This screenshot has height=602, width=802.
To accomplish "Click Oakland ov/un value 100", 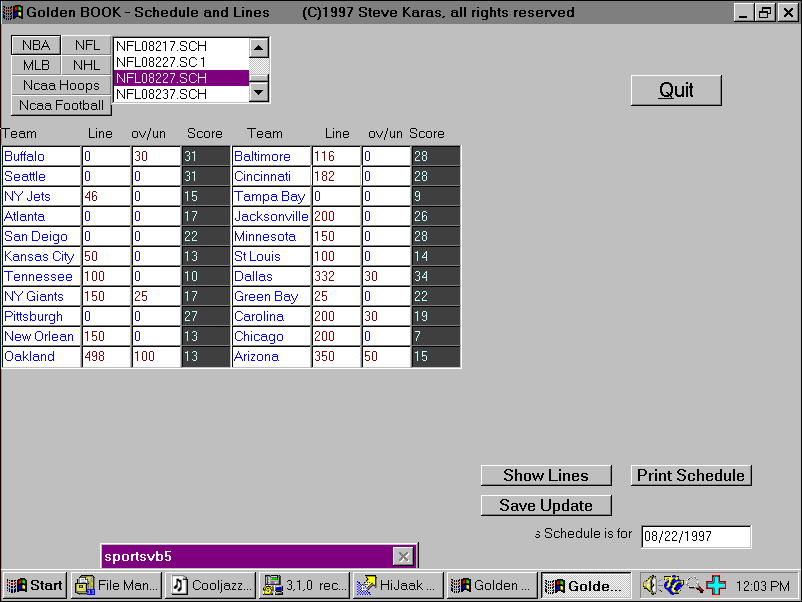I will (157, 356).
